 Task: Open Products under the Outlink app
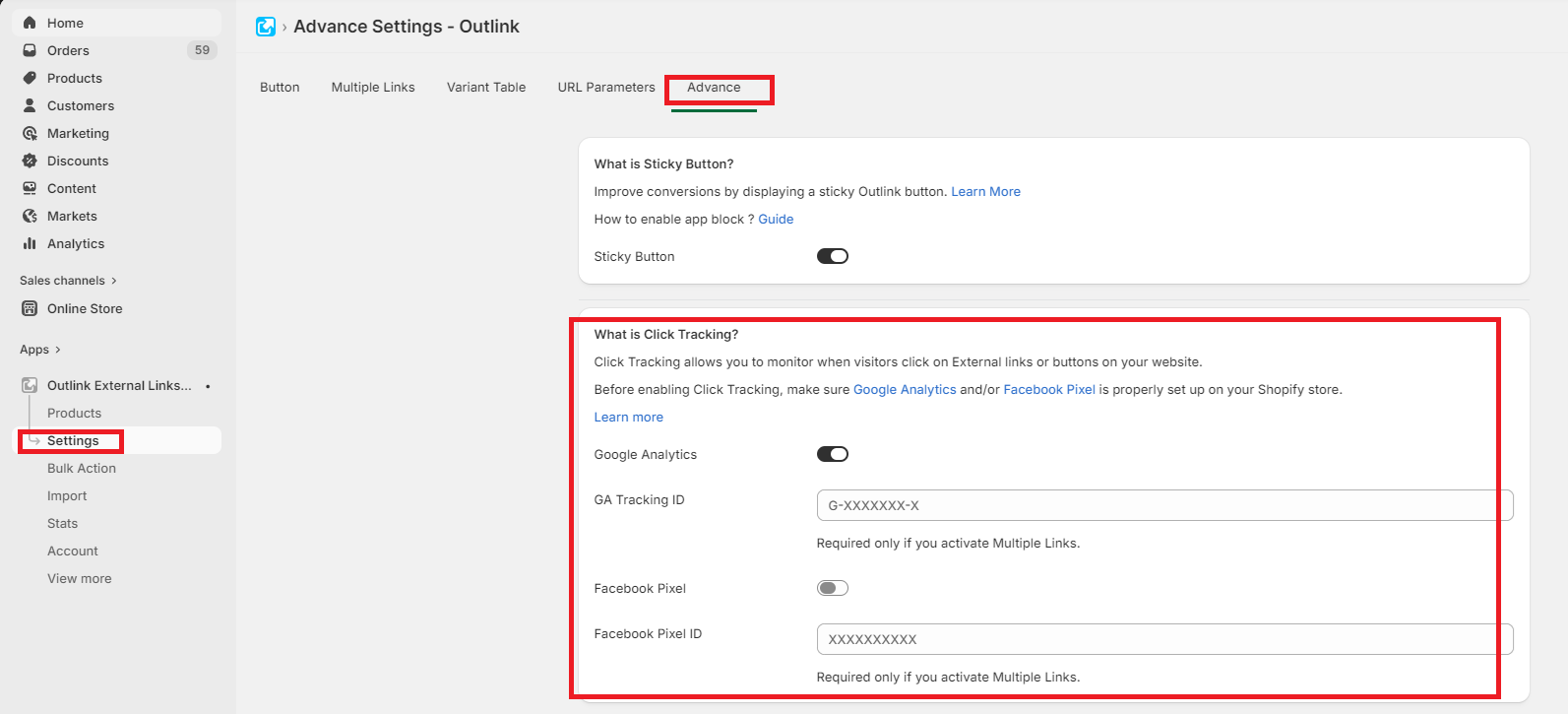coord(74,413)
